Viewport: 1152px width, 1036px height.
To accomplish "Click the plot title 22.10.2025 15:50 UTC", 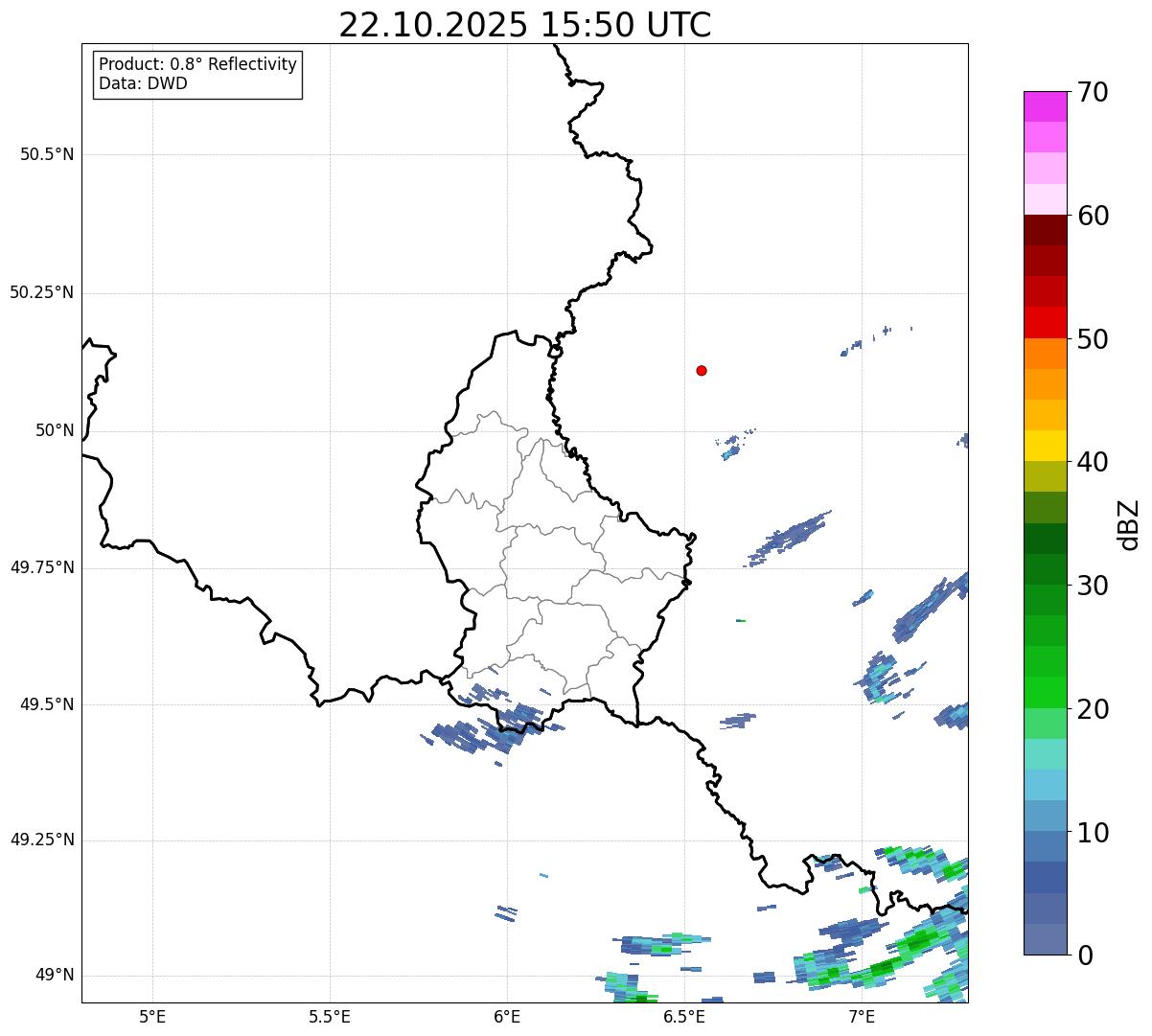I will [525, 25].
